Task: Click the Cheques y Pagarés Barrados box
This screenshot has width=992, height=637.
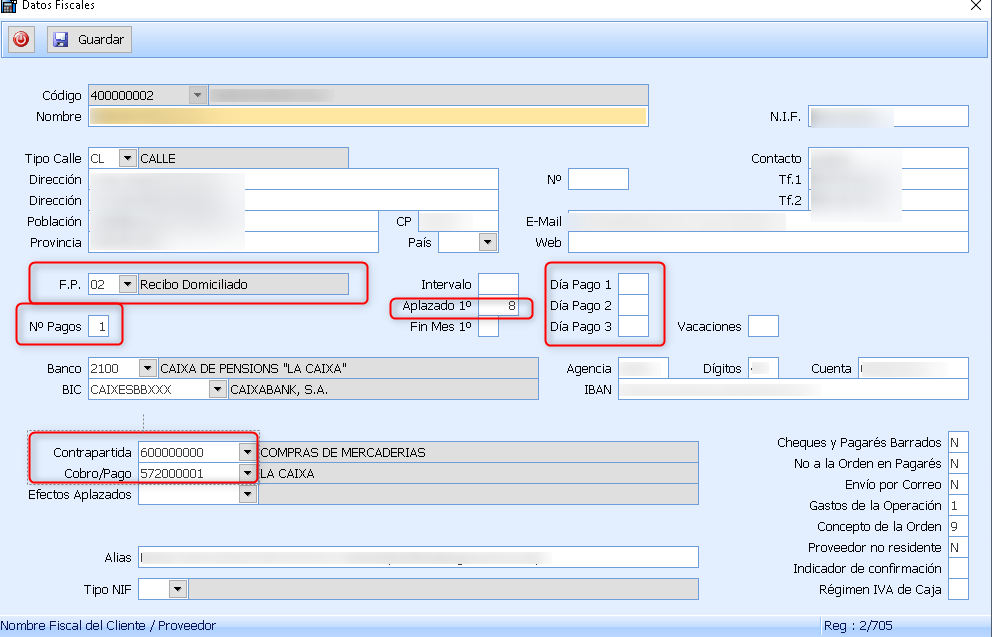Action: point(957,442)
